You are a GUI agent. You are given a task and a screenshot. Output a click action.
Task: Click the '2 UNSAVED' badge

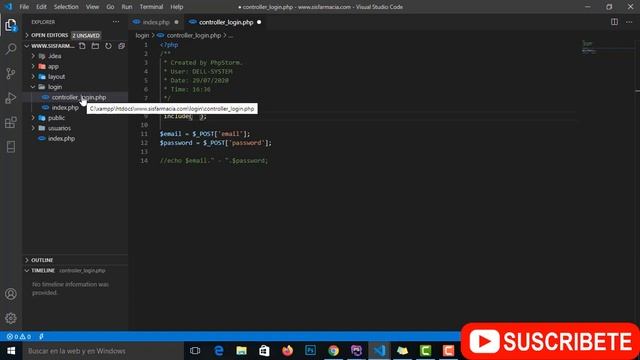click(86, 36)
